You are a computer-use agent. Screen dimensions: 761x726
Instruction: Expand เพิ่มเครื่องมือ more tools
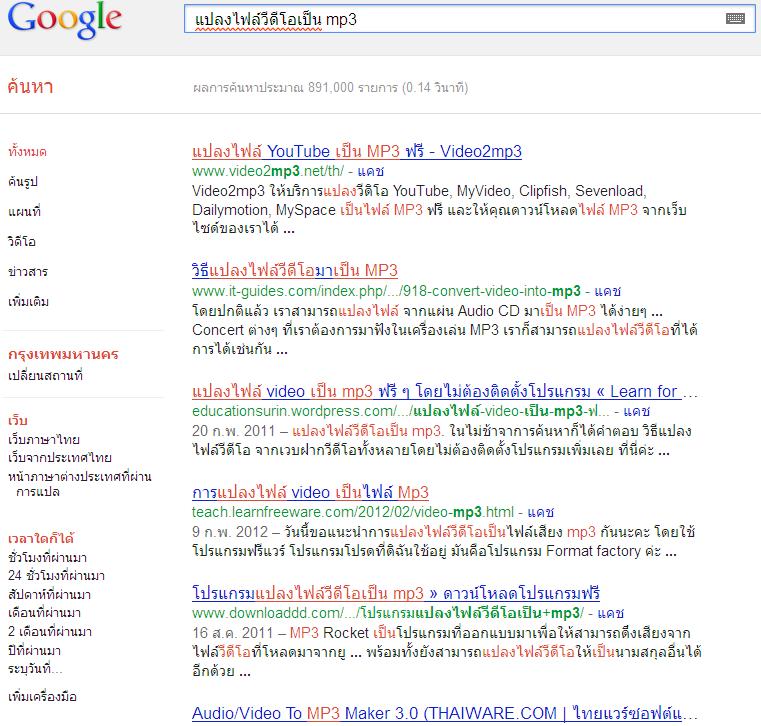42,697
